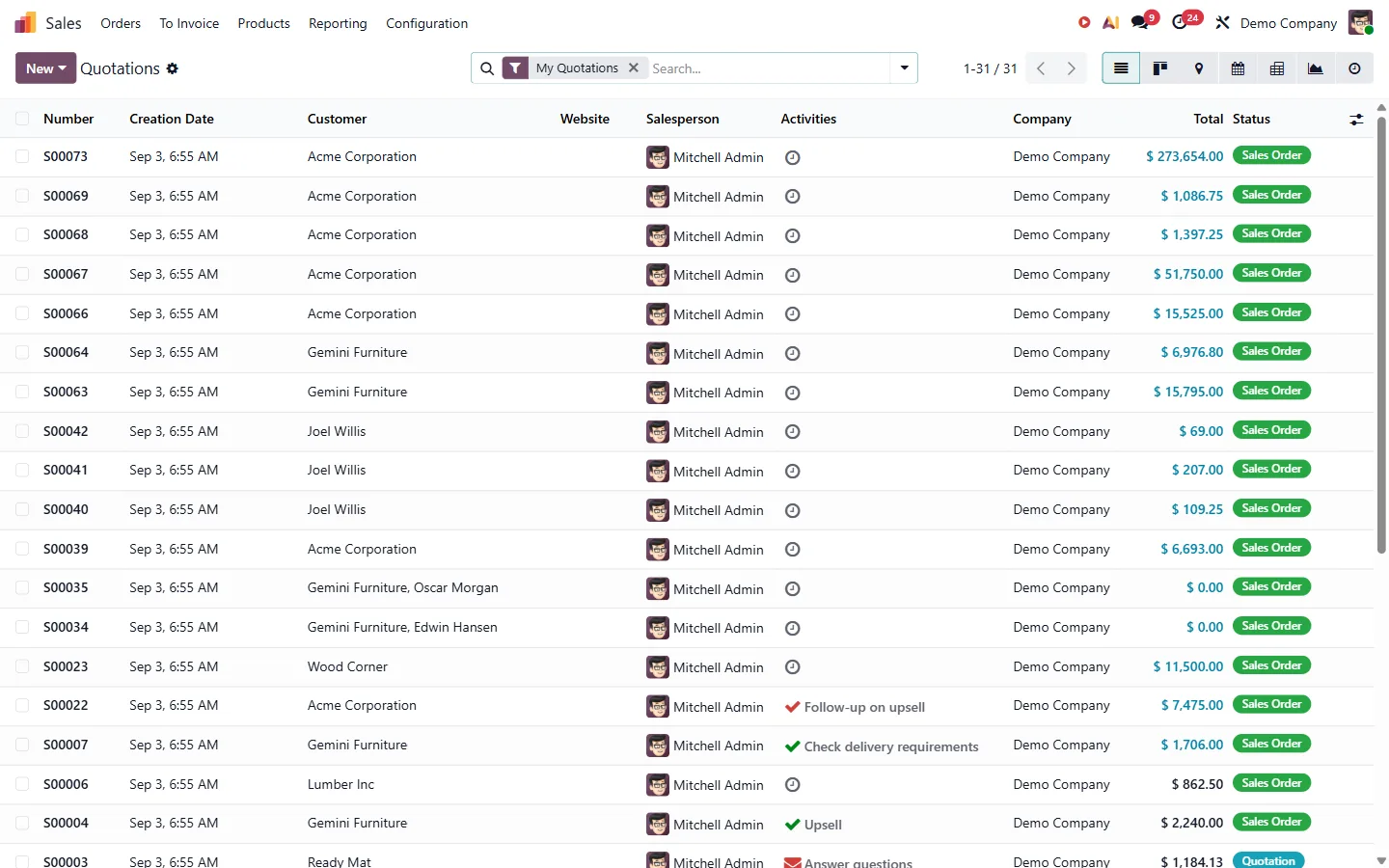This screenshot has width=1389, height=868.
Task: Open the To Invoice menu
Action: (x=189, y=23)
